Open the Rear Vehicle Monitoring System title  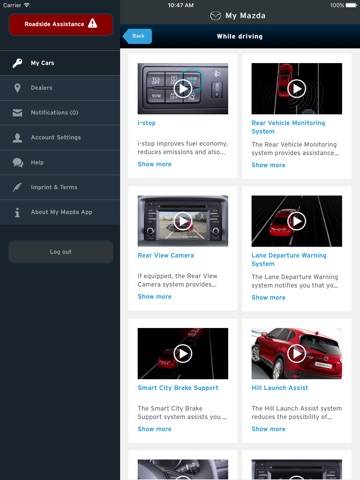288,127
